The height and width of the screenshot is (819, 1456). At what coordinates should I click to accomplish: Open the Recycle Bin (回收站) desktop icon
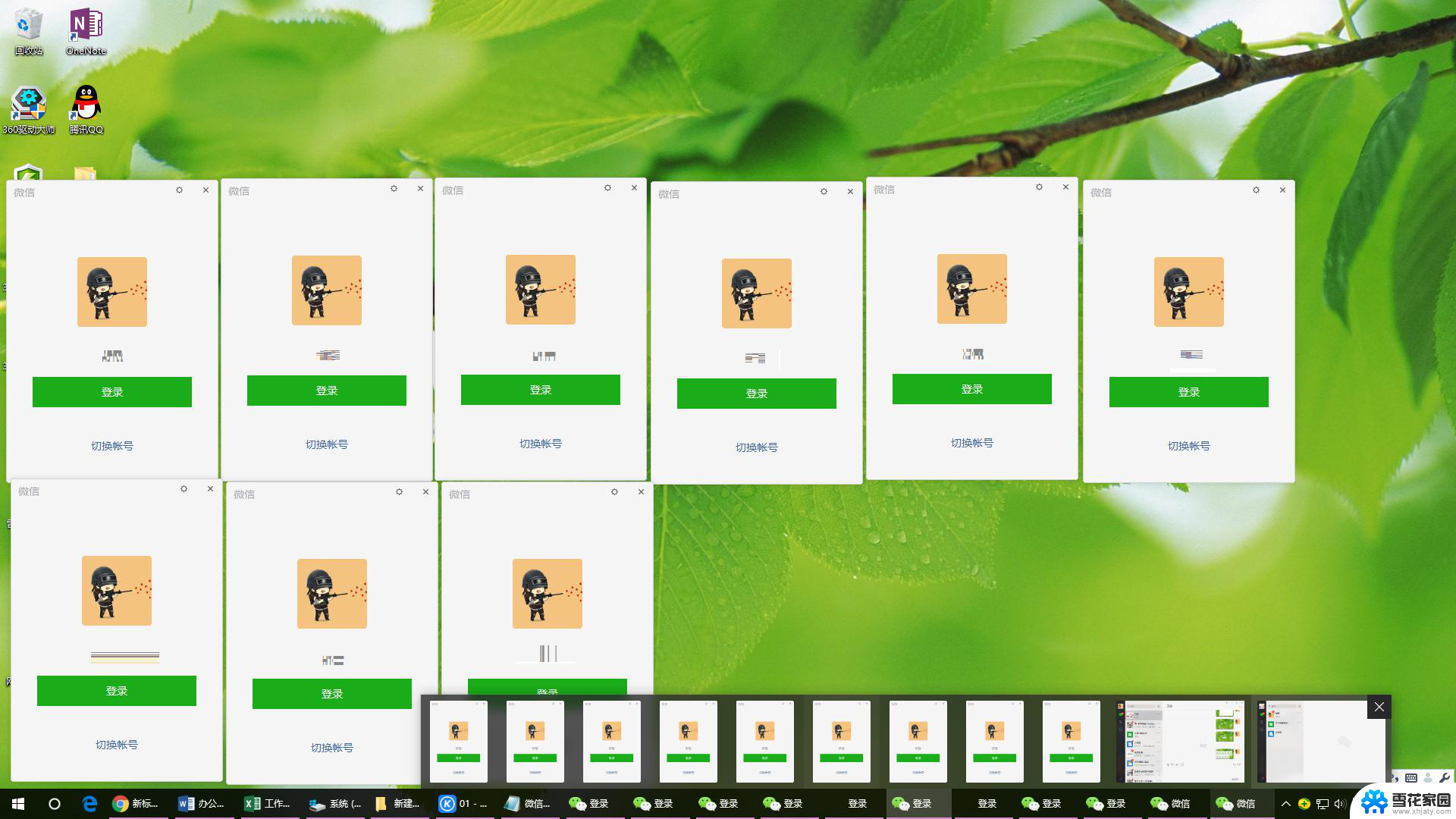click(x=28, y=32)
